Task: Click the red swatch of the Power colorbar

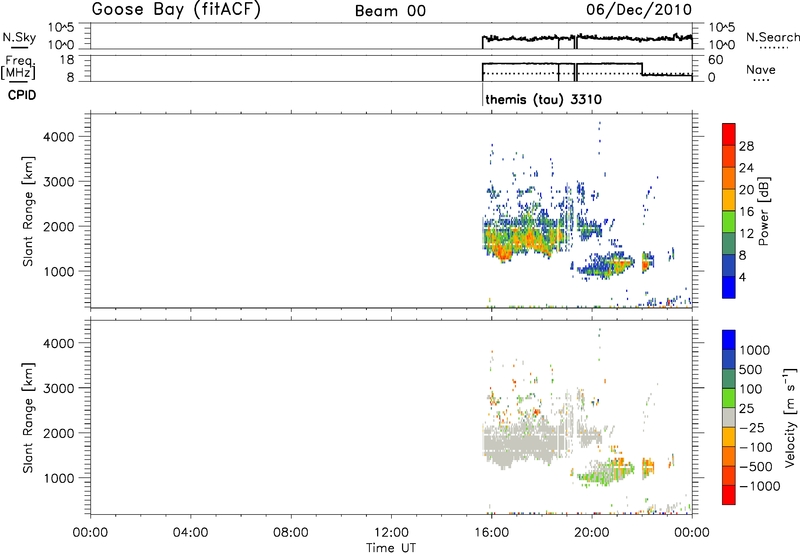Action: pyautogui.click(x=729, y=135)
